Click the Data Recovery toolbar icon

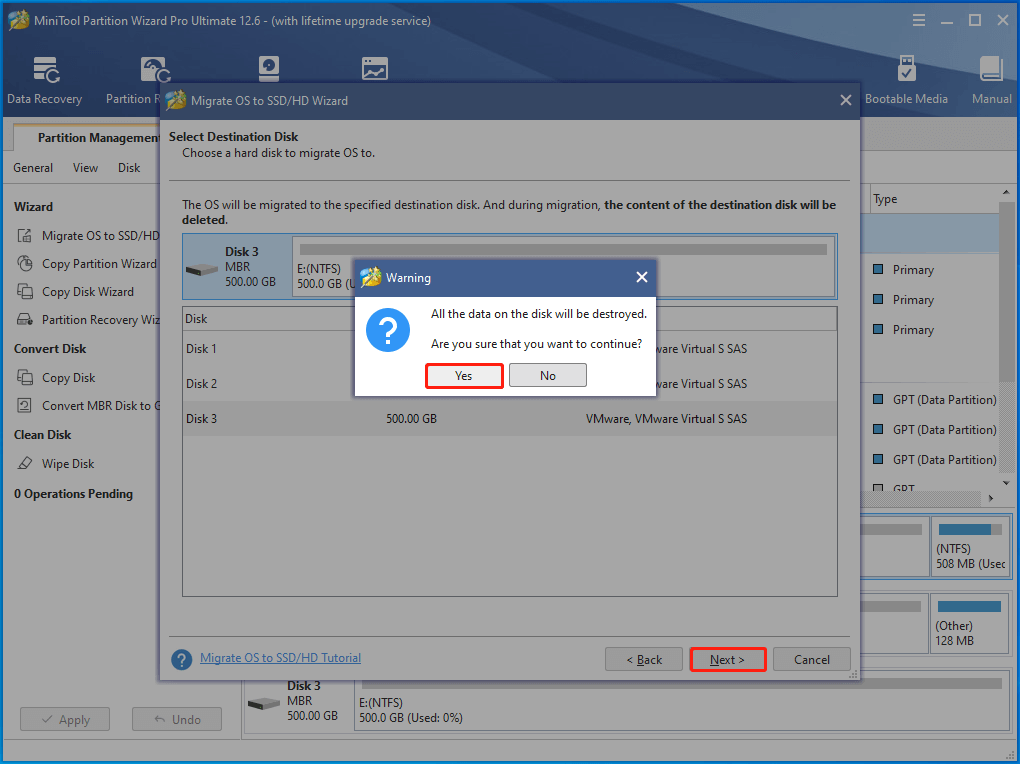45,69
